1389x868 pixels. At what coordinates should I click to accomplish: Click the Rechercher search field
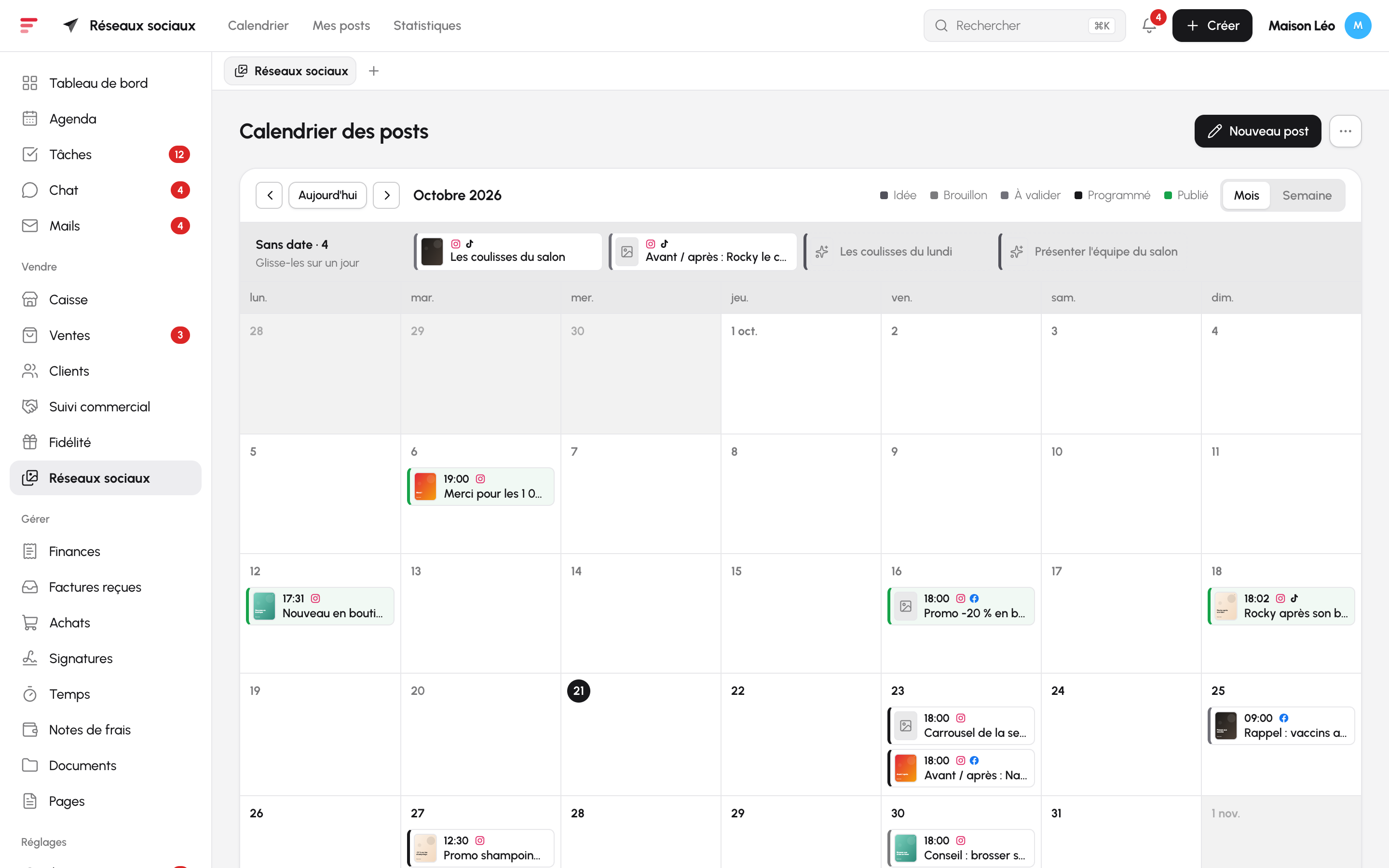click(x=1024, y=26)
